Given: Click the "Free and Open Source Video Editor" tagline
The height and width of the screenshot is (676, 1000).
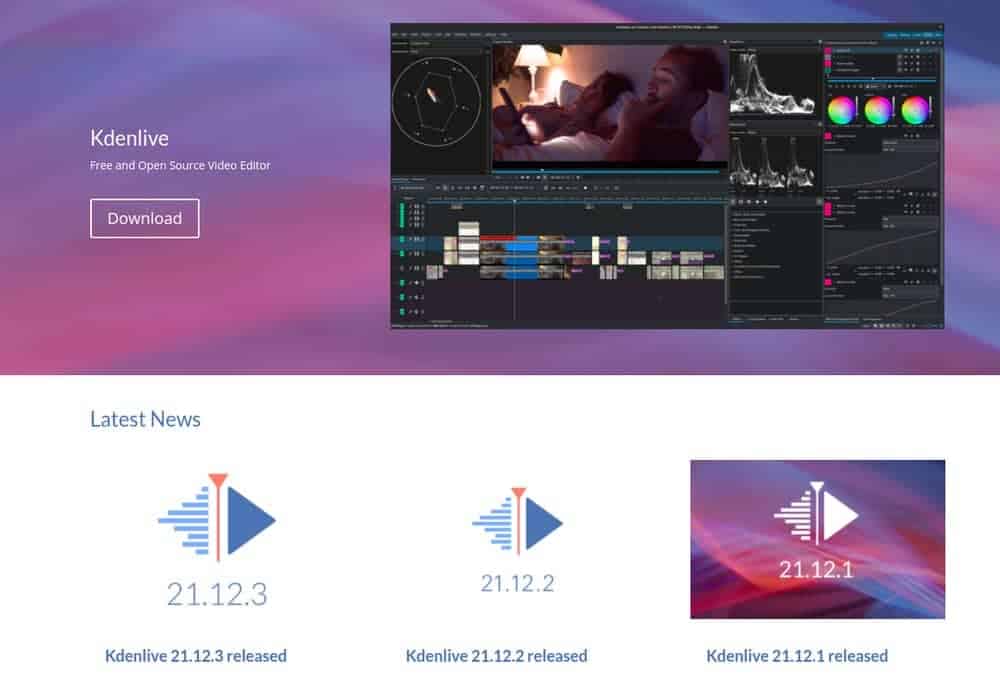Looking at the screenshot, I should tap(180, 165).
